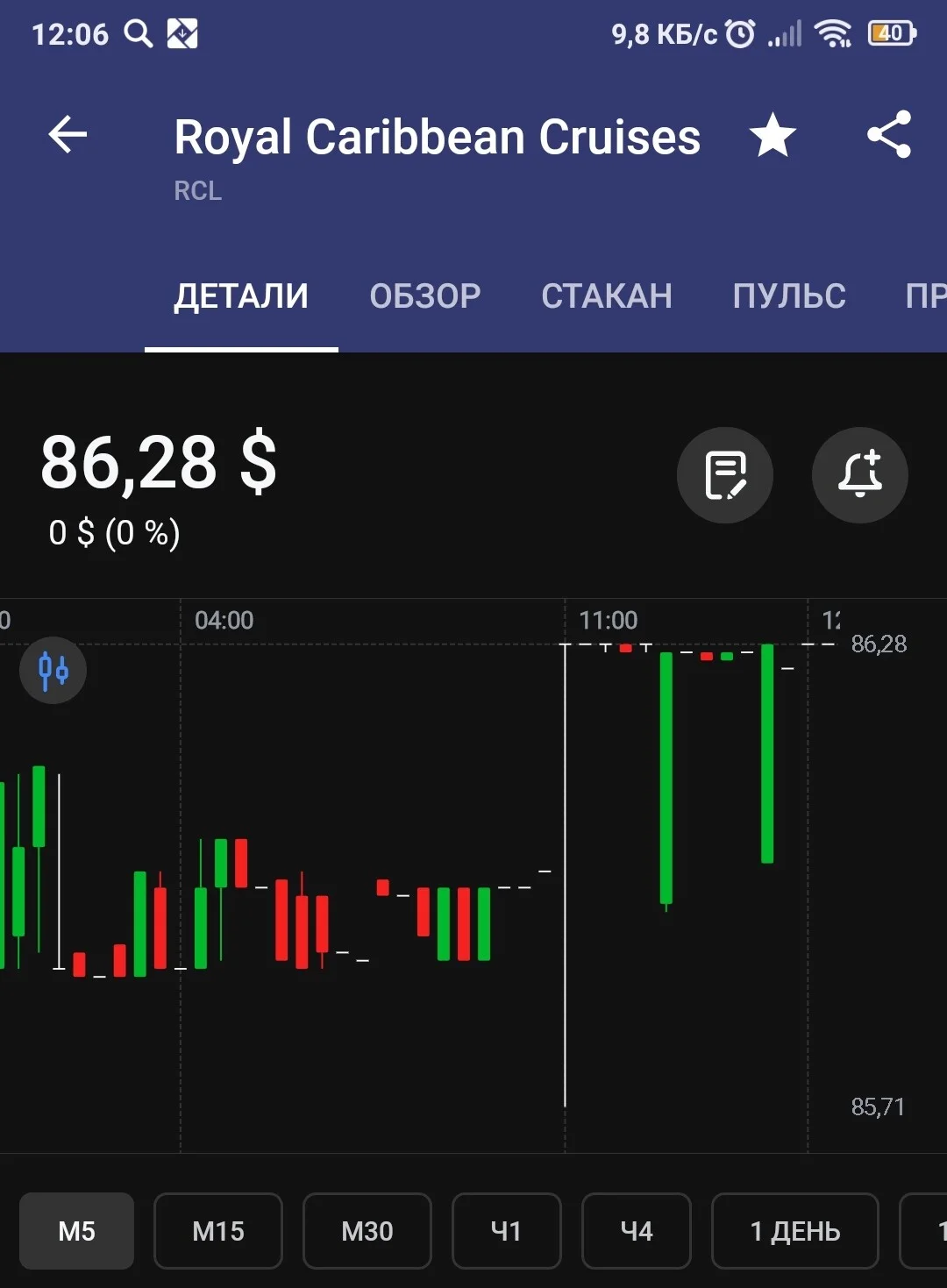The height and width of the screenshot is (1288, 947).
Task: Tap the 86,28 $ price value
Action: tap(159, 462)
